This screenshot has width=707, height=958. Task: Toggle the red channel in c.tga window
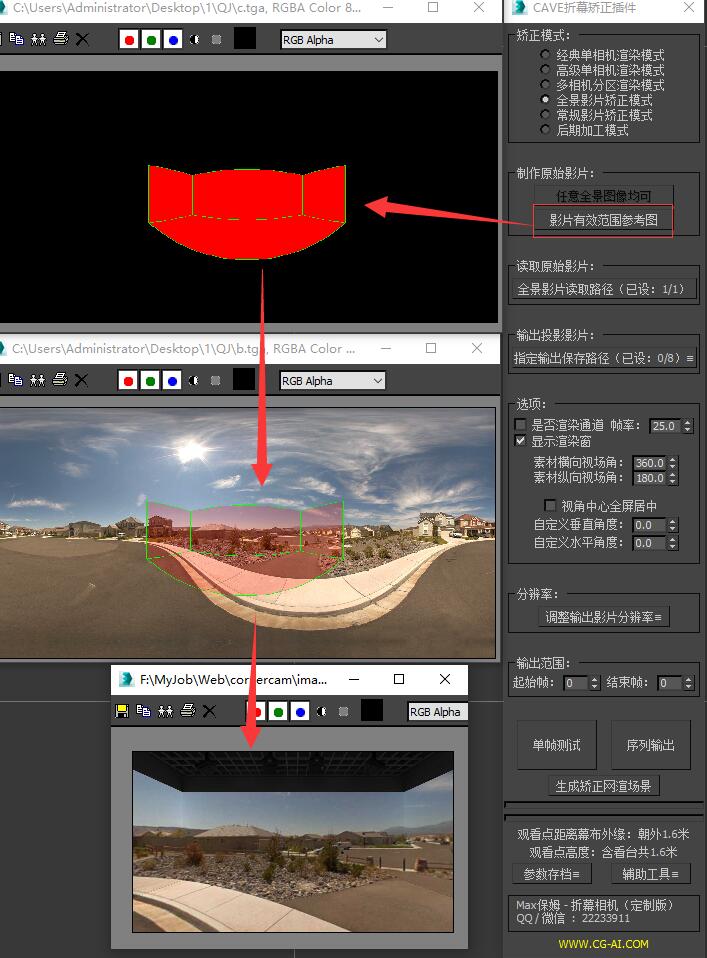[x=128, y=40]
